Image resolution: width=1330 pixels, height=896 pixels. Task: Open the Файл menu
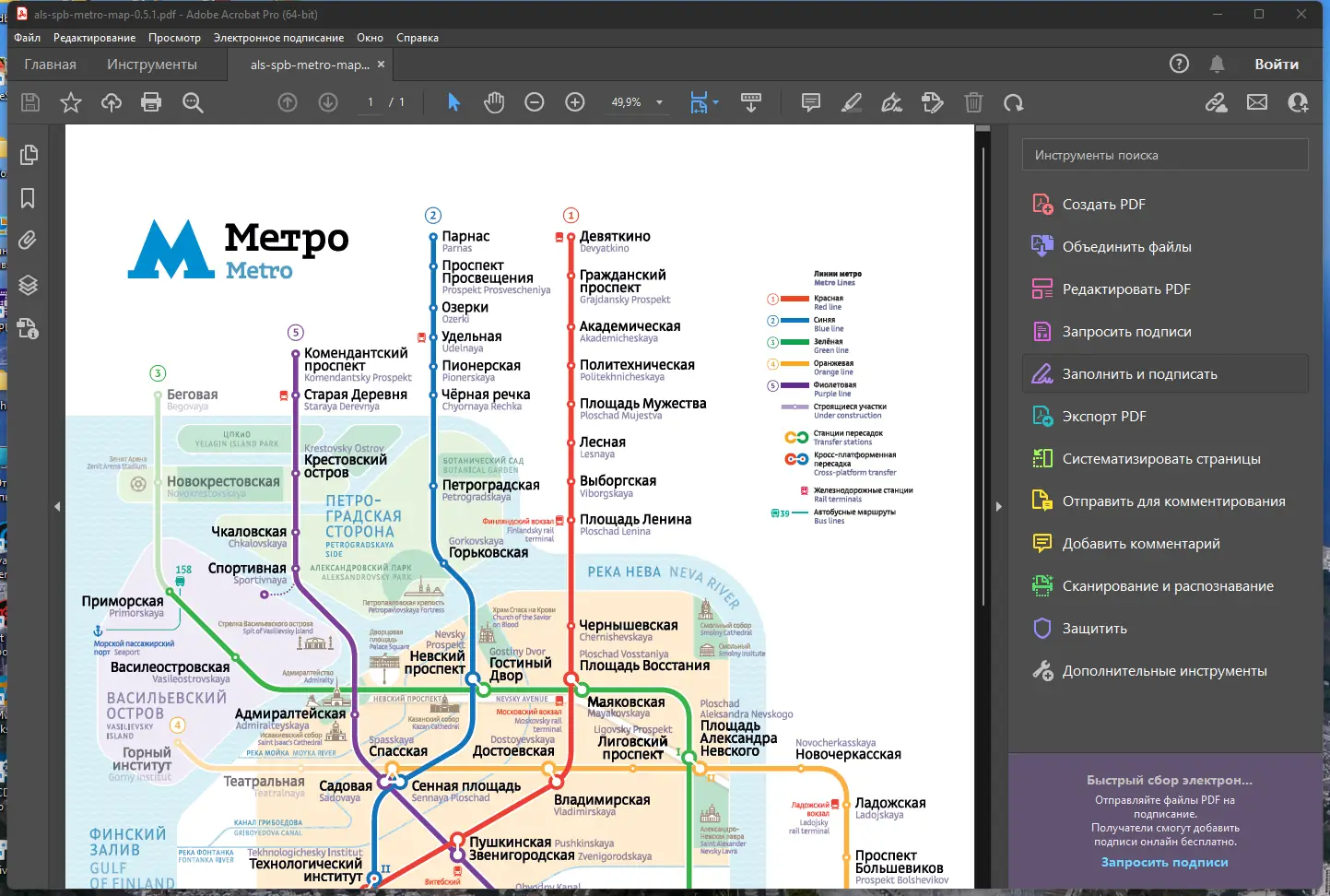pos(28,38)
